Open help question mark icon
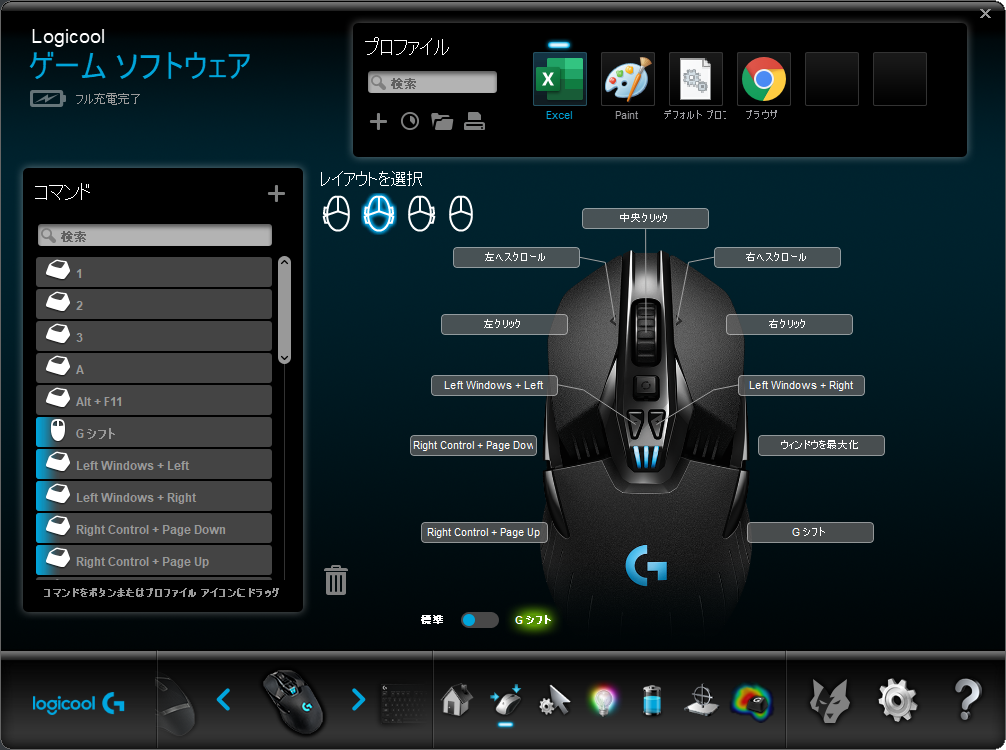The width and height of the screenshot is (1006, 750). pos(967,700)
